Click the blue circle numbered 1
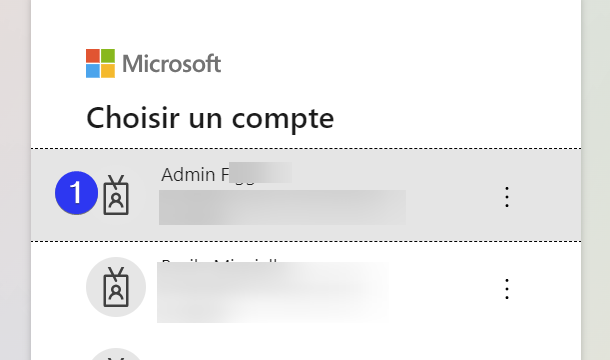 pyautogui.click(x=76, y=193)
